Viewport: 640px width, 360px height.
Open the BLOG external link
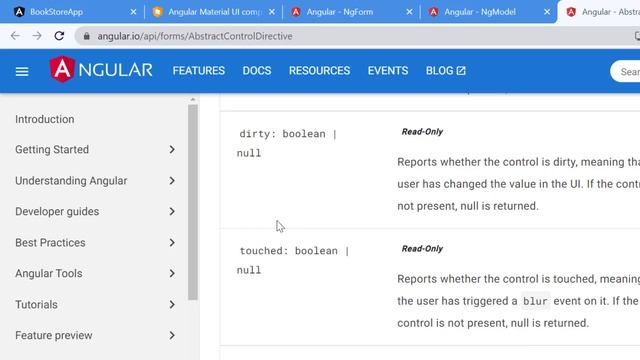point(445,71)
